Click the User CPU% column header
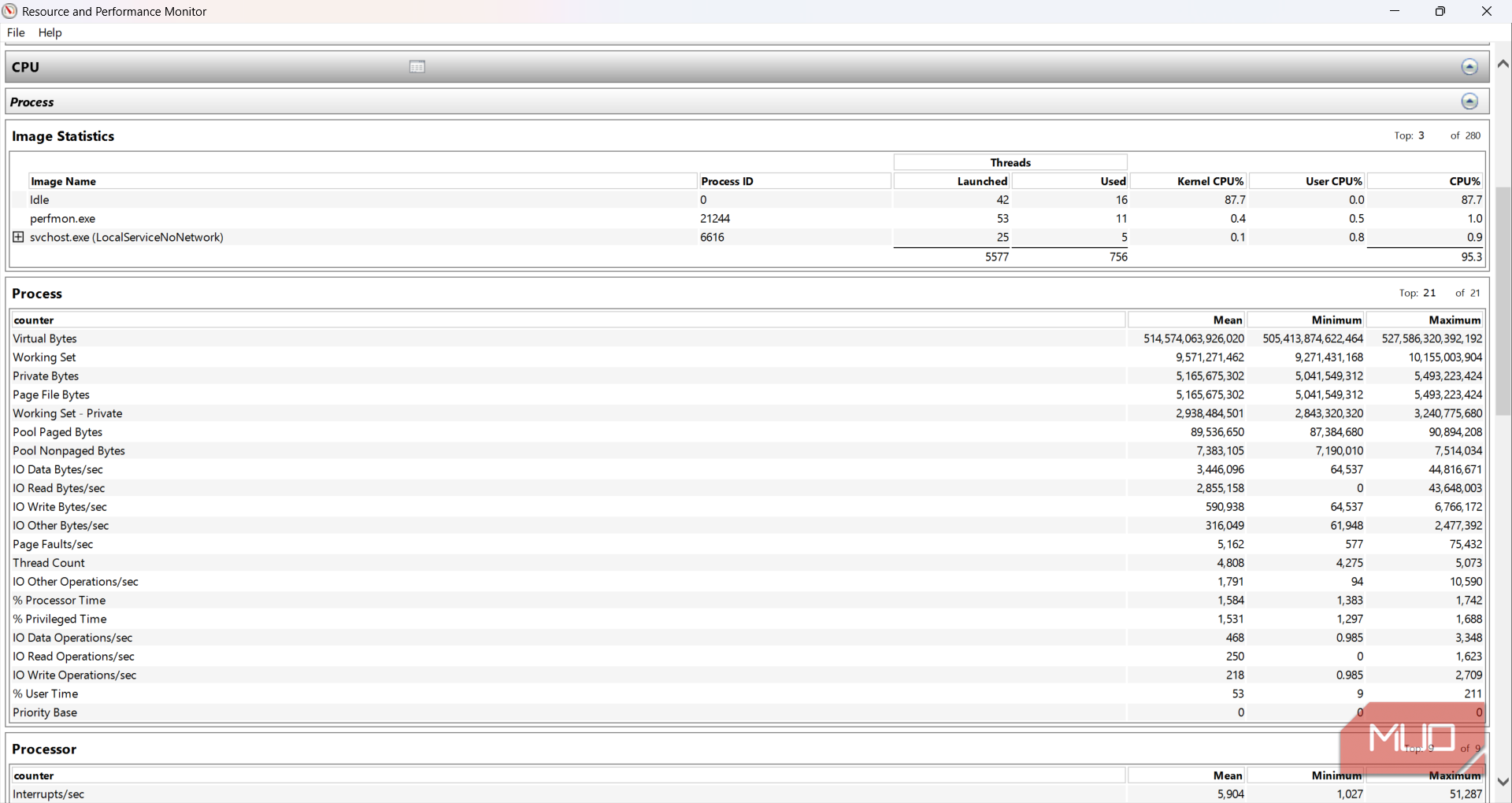Viewport: 1512px width, 803px height. point(1307,181)
